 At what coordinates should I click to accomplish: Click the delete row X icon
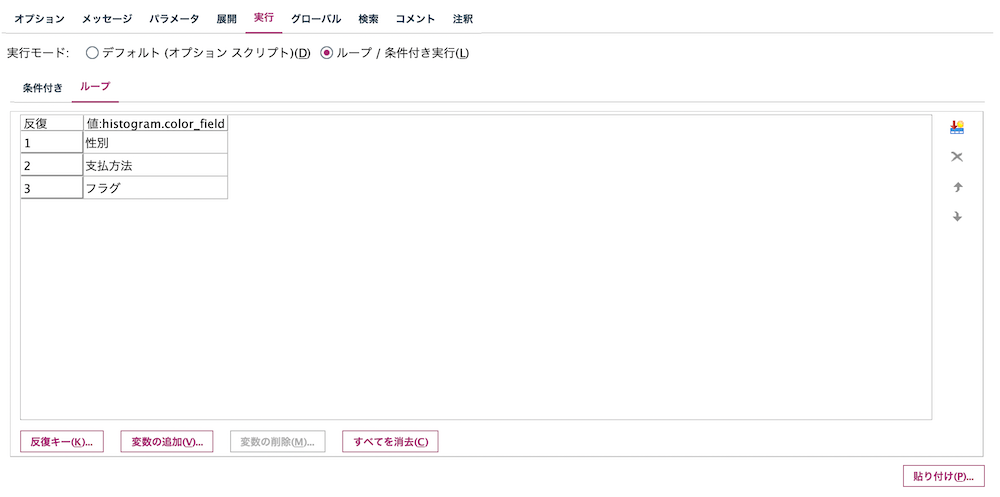957,157
